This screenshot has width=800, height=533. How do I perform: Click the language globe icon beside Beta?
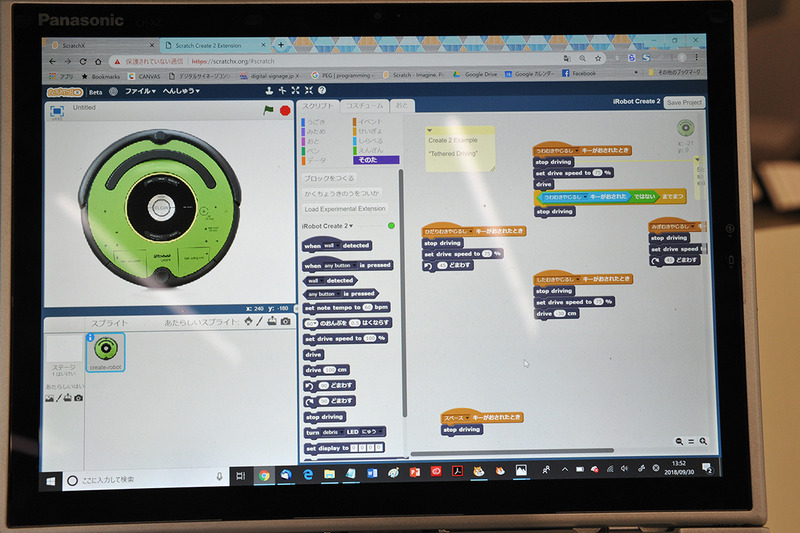coord(113,92)
